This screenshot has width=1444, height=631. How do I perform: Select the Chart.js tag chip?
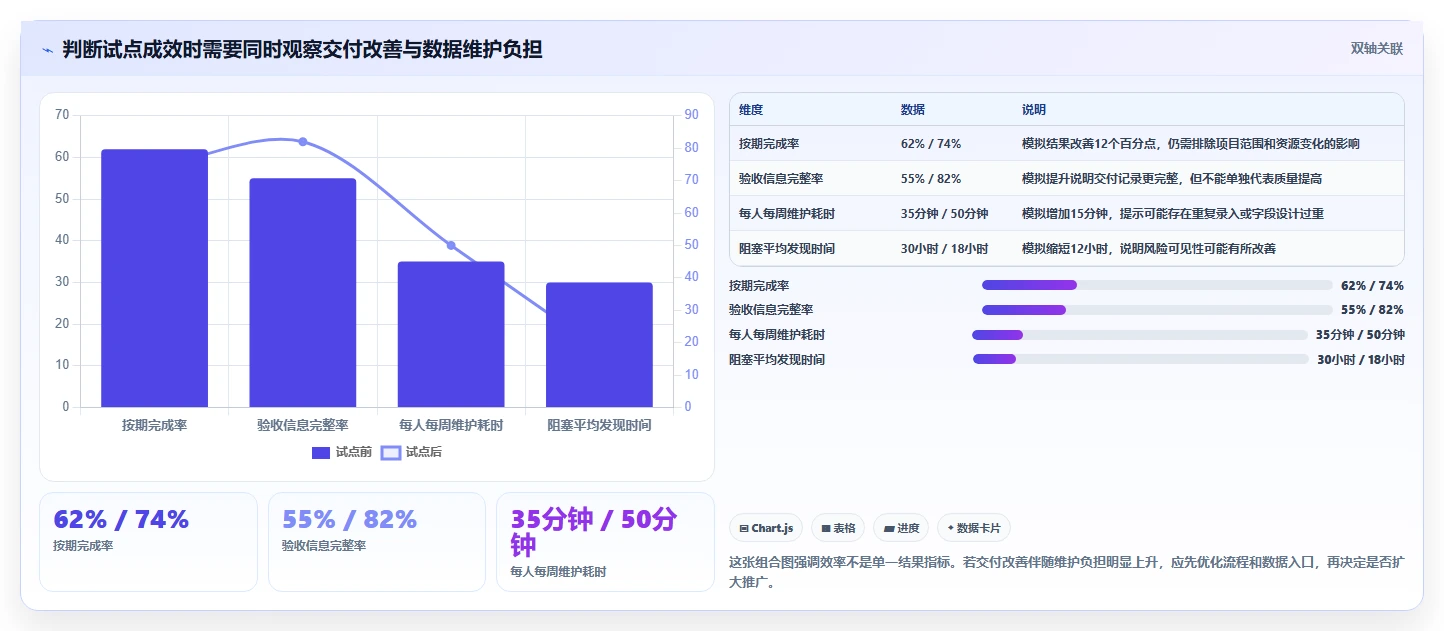766,528
